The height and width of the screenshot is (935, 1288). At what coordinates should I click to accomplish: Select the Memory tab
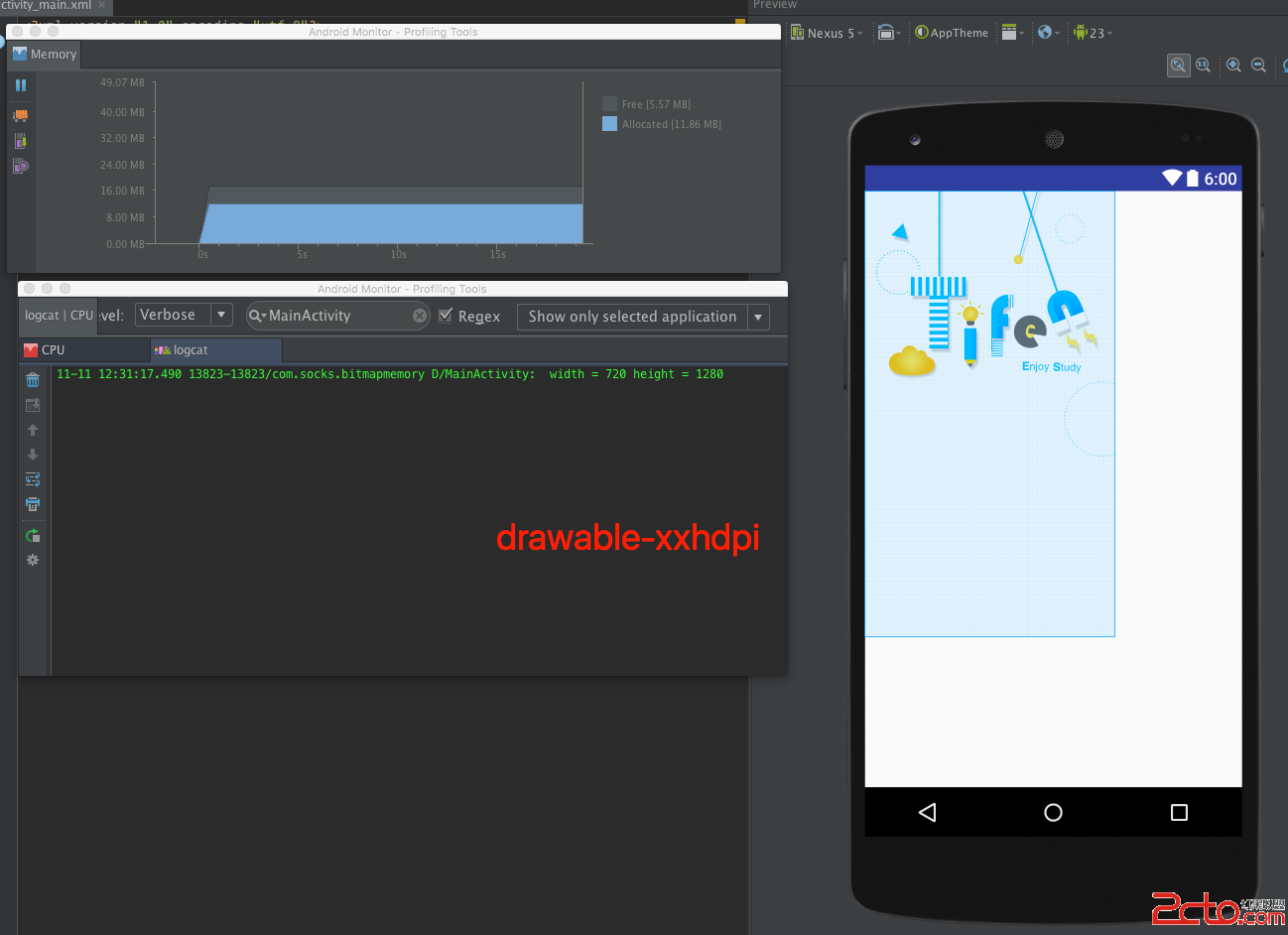(45, 55)
